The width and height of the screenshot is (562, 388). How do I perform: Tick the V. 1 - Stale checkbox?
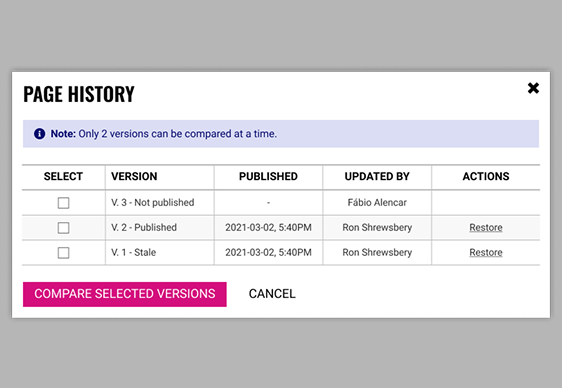coord(63,253)
